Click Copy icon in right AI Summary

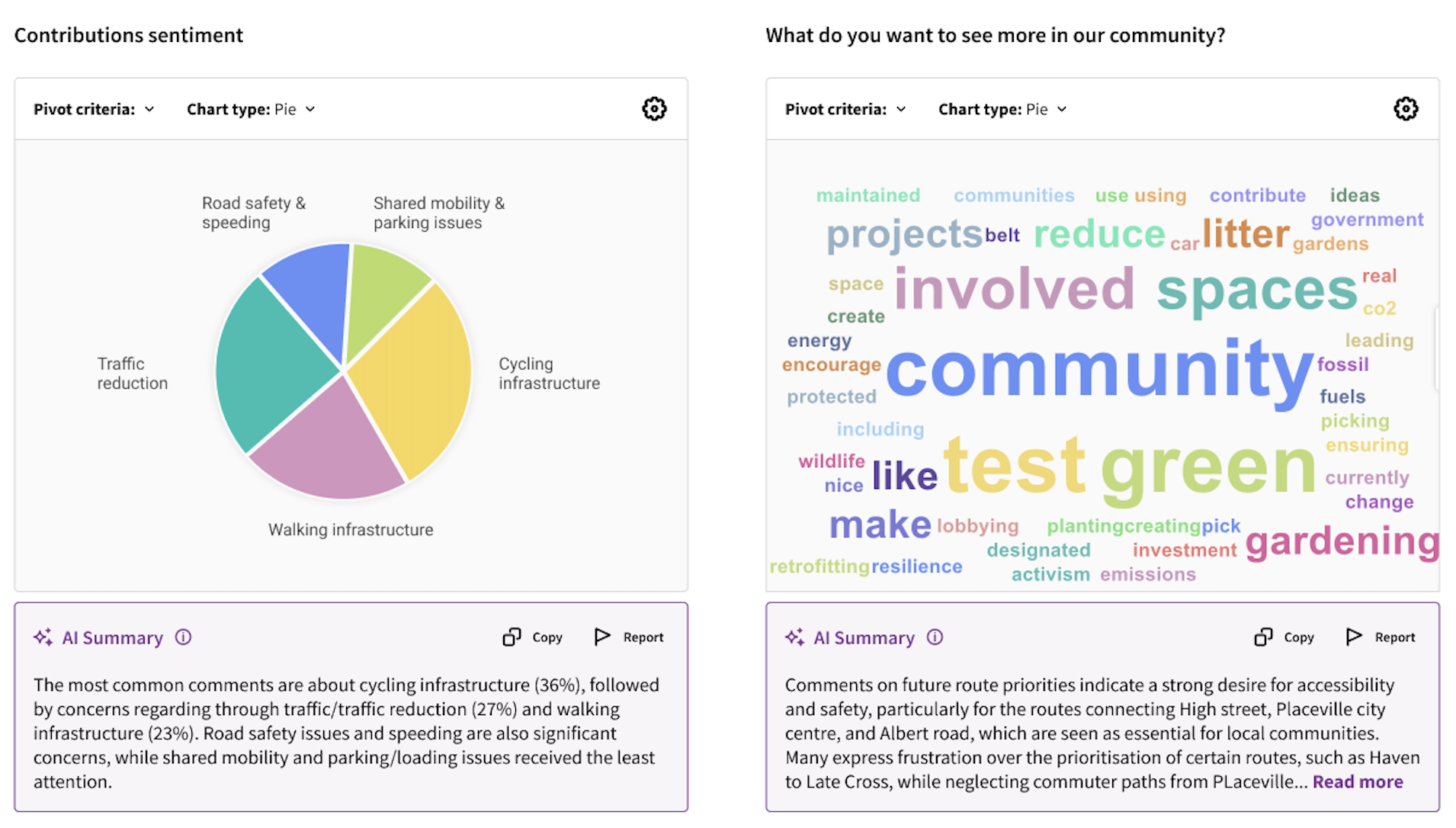[1263, 637]
